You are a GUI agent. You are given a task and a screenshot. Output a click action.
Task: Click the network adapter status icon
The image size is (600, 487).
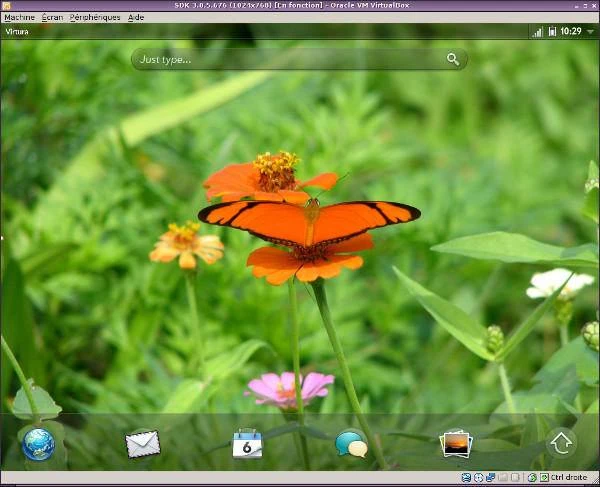point(491,477)
